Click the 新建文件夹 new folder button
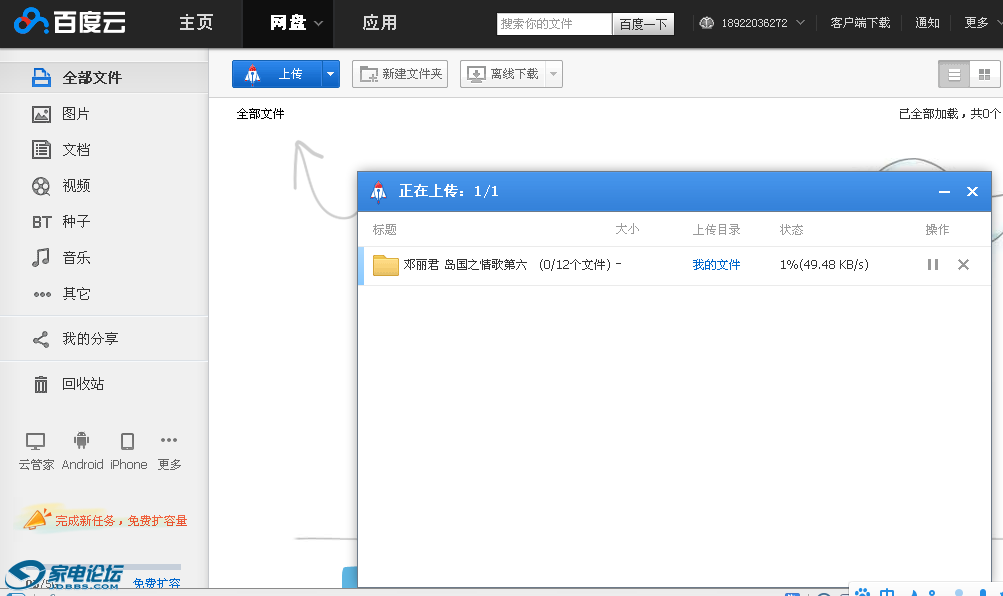 pos(400,74)
